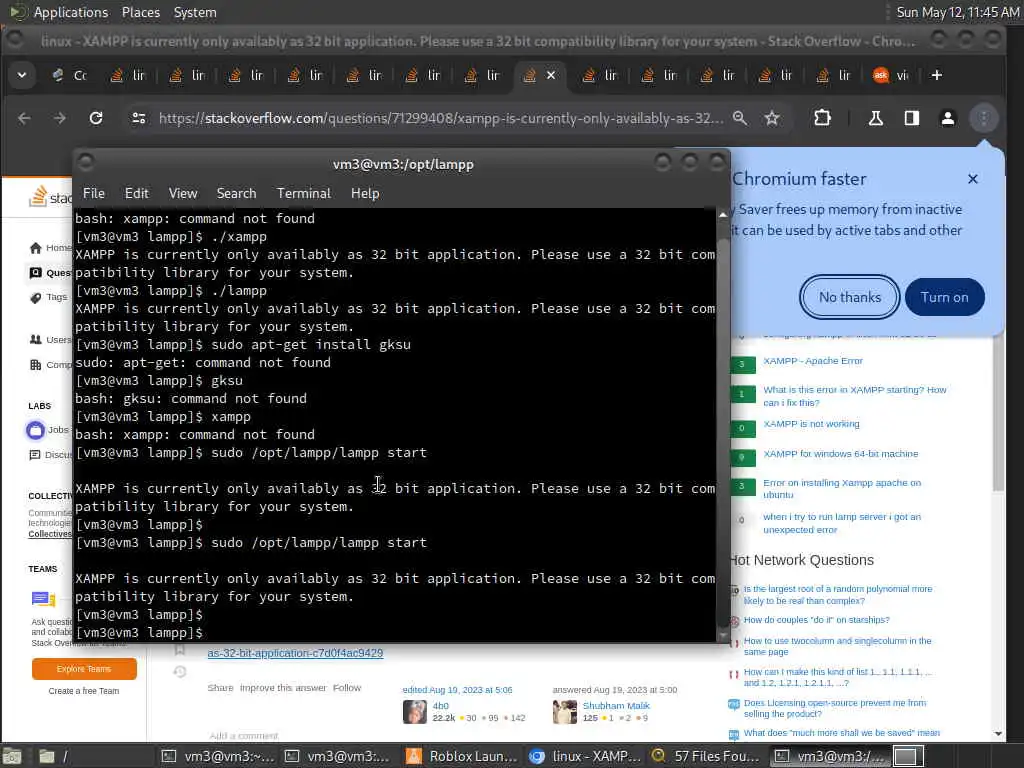Screen dimensions: 1024x768
Task: Show answer activity history icon
Action: coord(180,672)
